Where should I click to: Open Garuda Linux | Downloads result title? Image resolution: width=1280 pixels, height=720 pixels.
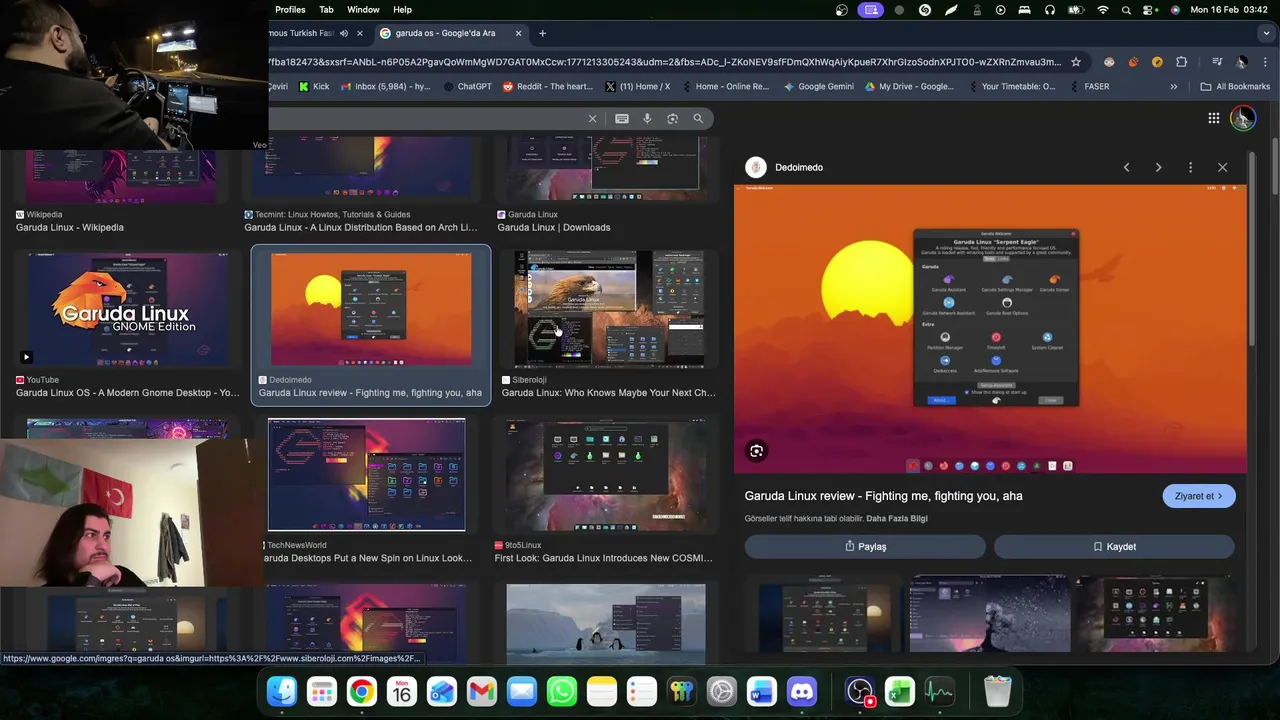point(554,228)
